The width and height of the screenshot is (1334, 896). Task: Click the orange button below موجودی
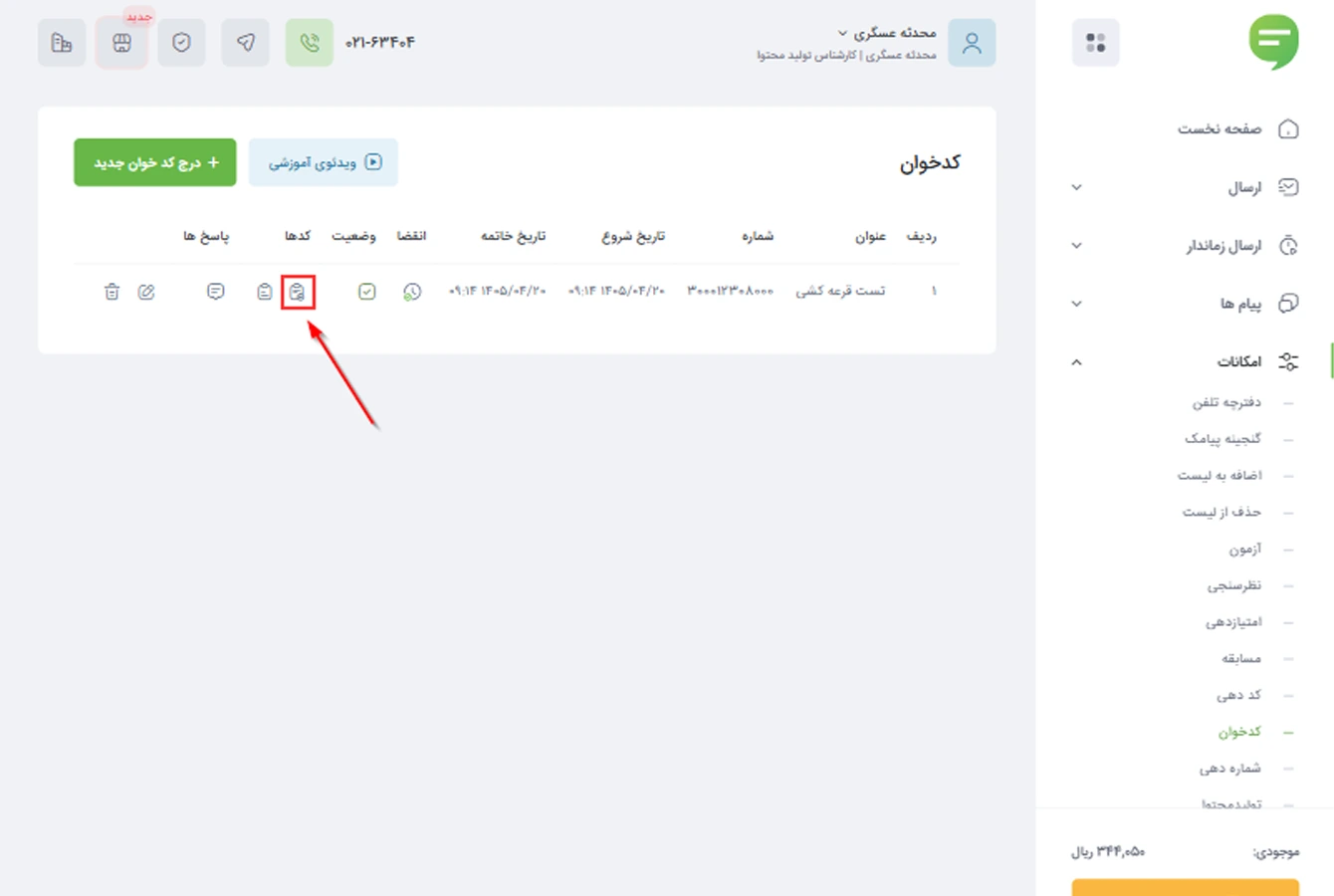point(1186,887)
